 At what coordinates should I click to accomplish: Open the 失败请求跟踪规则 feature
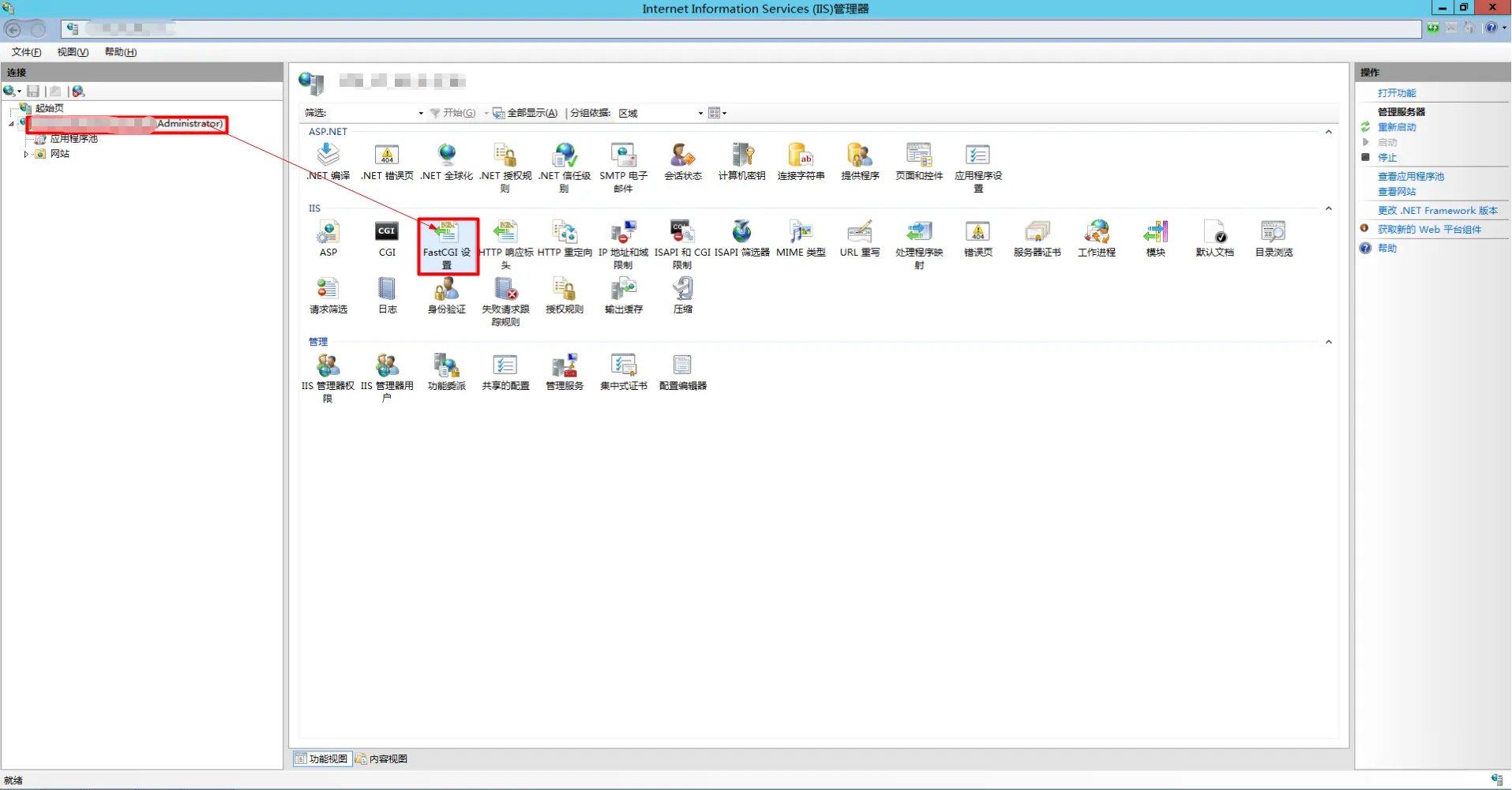point(506,301)
